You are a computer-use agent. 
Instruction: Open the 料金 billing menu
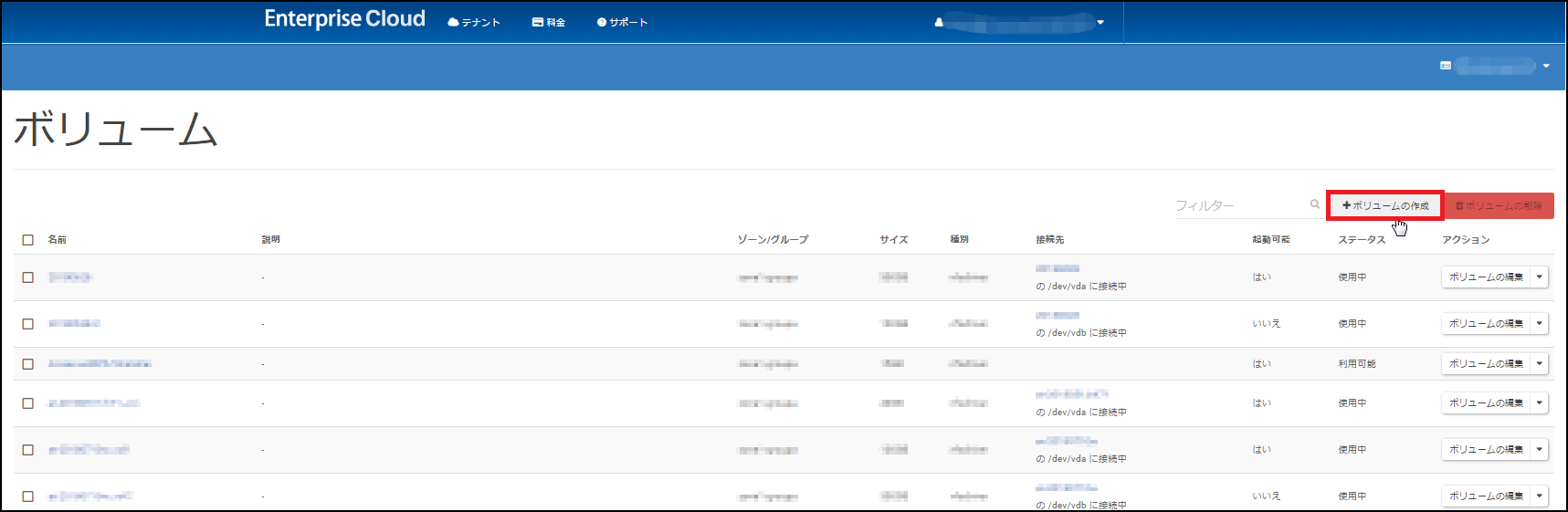click(549, 23)
